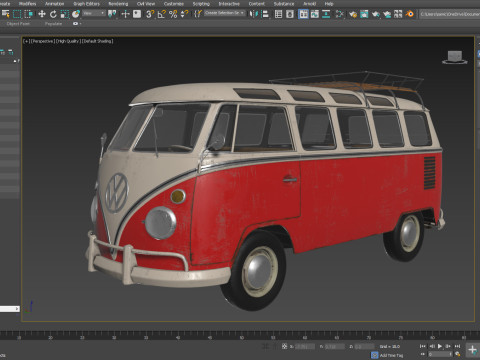Click the Add Time Tag label
Image resolution: width=480 pixels, height=360 pixels.
click(x=391, y=355)
